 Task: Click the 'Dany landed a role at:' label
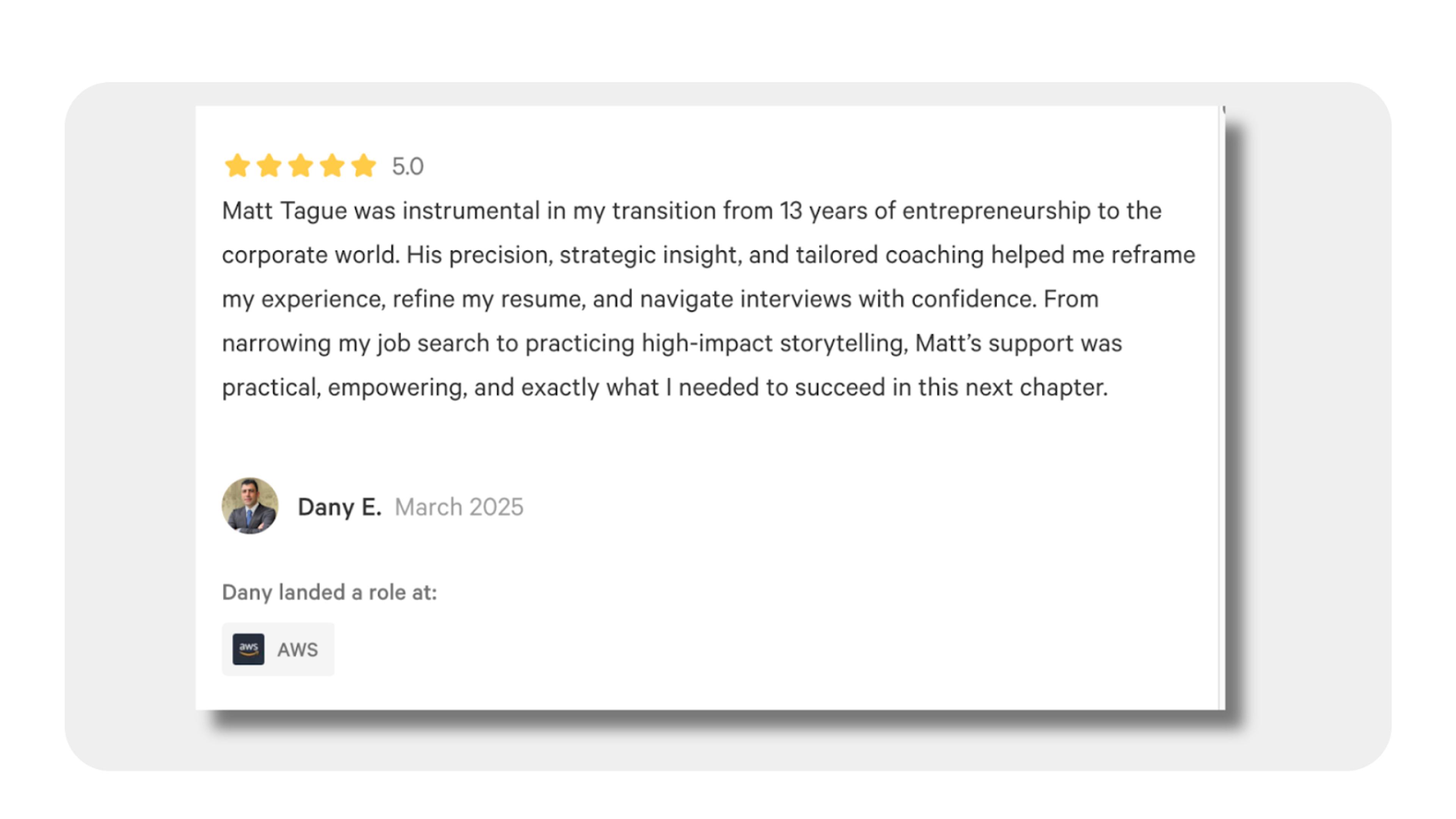point(329,592)
